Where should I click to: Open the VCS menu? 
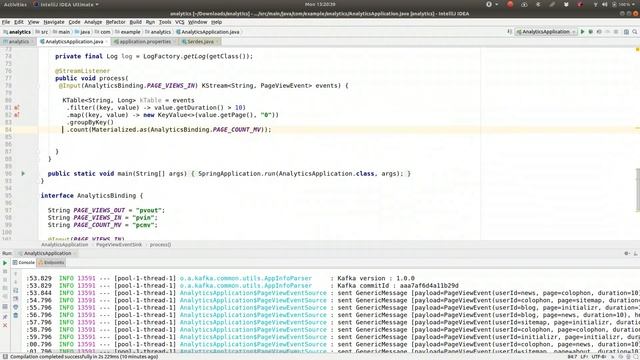(x=180, y=22)
